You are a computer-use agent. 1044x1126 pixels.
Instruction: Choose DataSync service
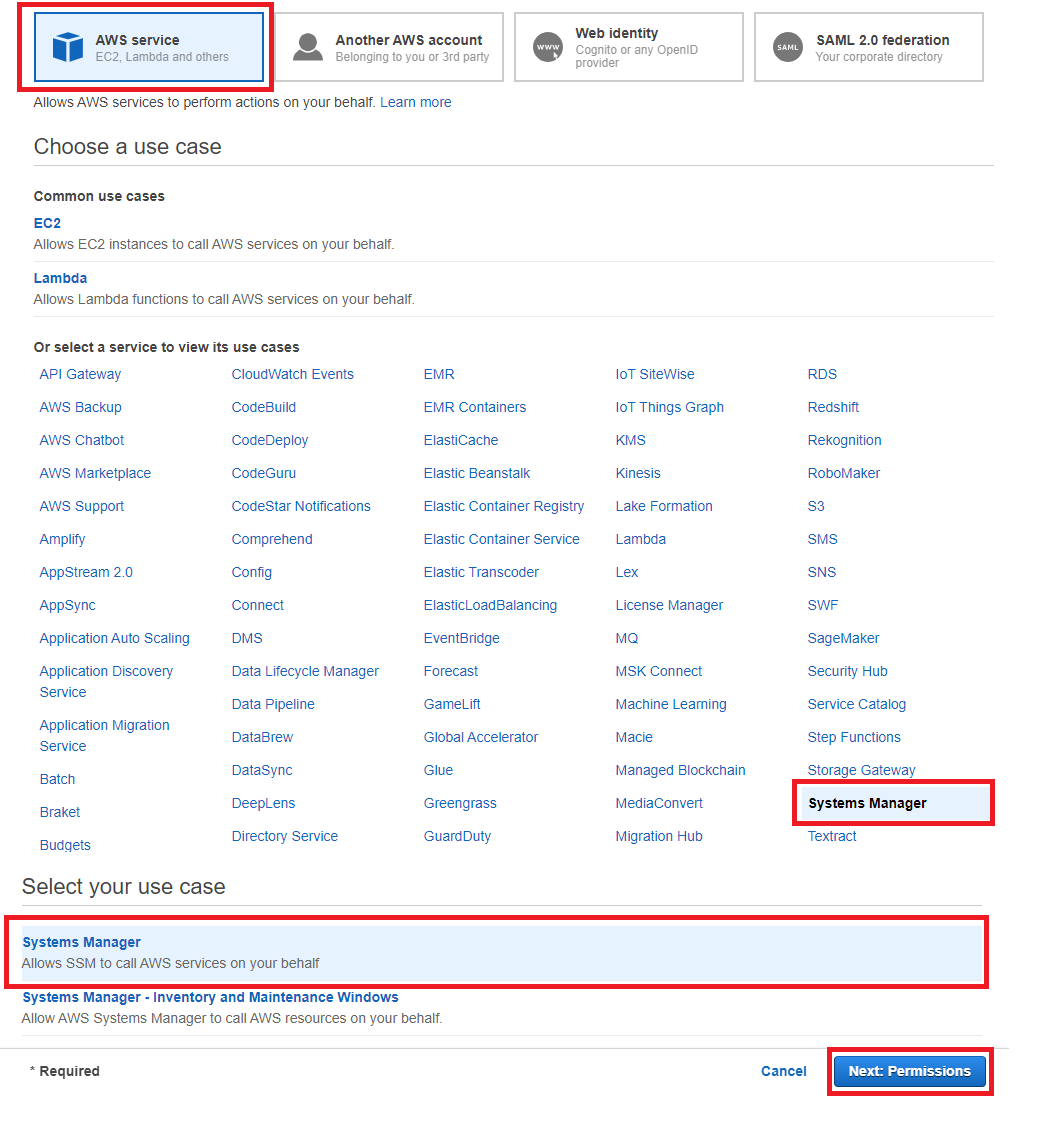click(262, 771)
